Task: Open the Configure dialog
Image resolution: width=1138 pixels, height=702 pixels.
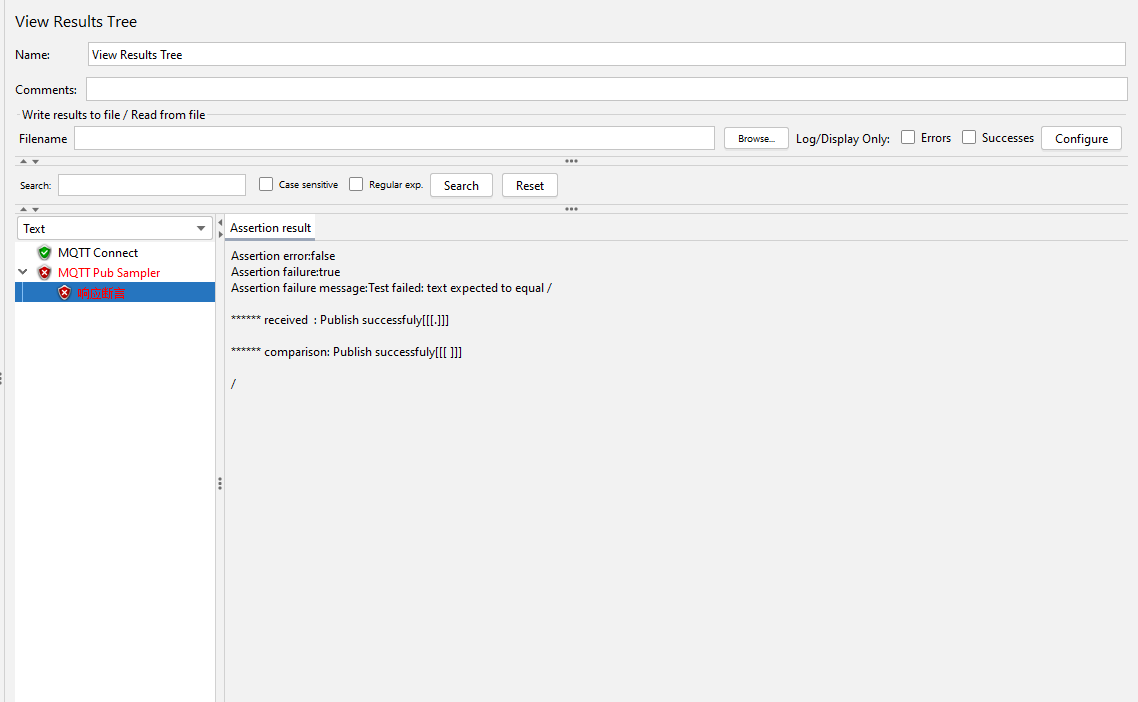Action: 1081,138
